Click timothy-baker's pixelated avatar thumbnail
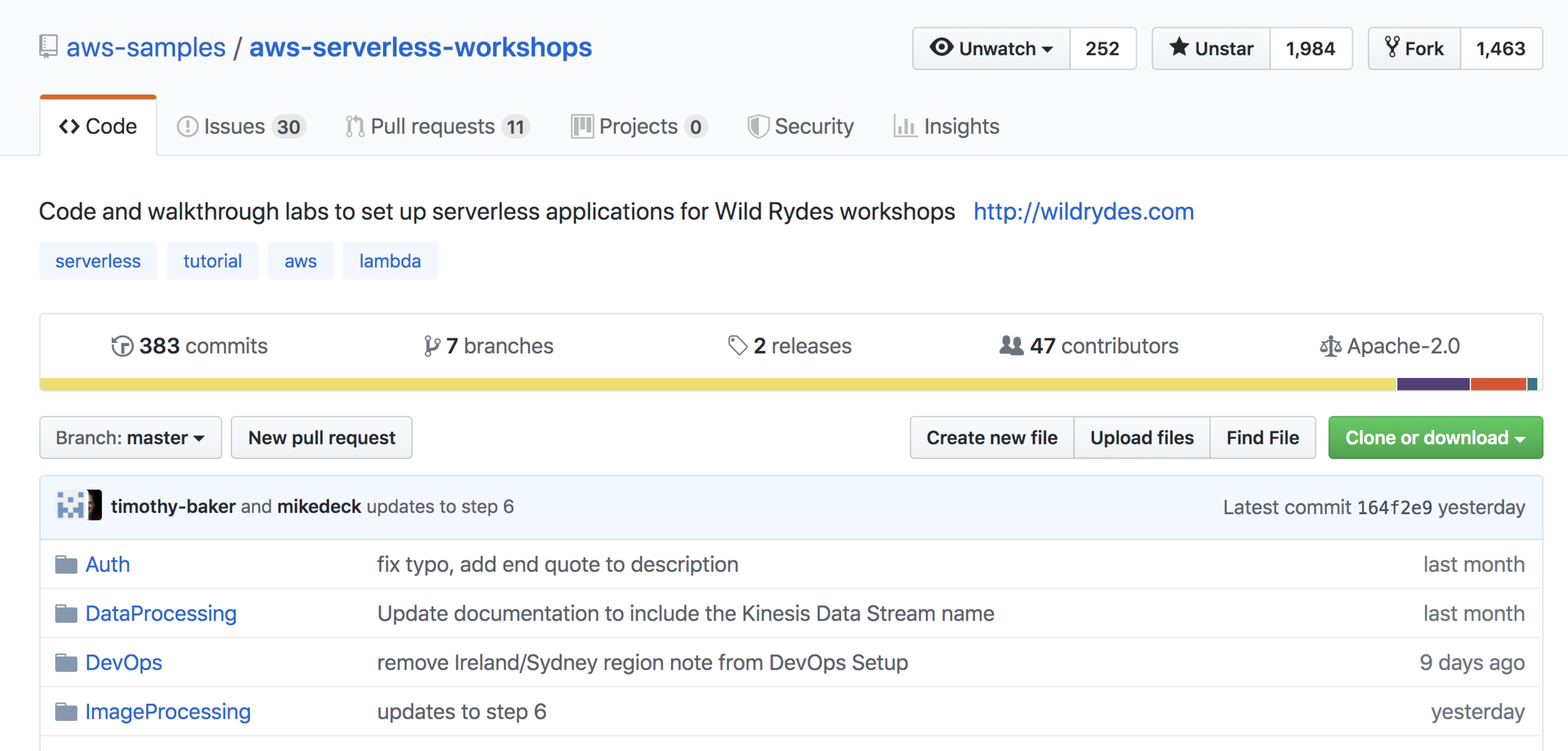Screen dimensions: 1568x751 [70, 505]
